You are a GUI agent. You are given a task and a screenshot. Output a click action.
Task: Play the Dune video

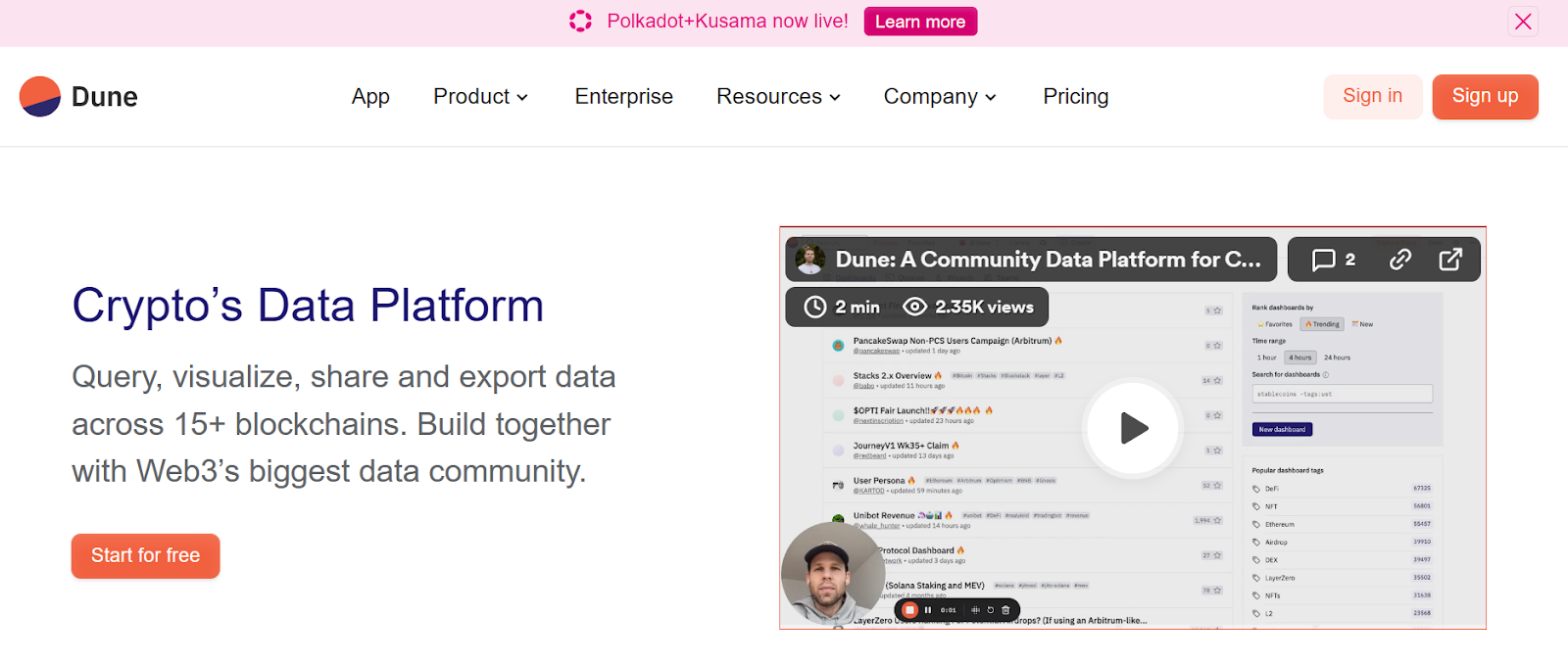click(1132, 428)
